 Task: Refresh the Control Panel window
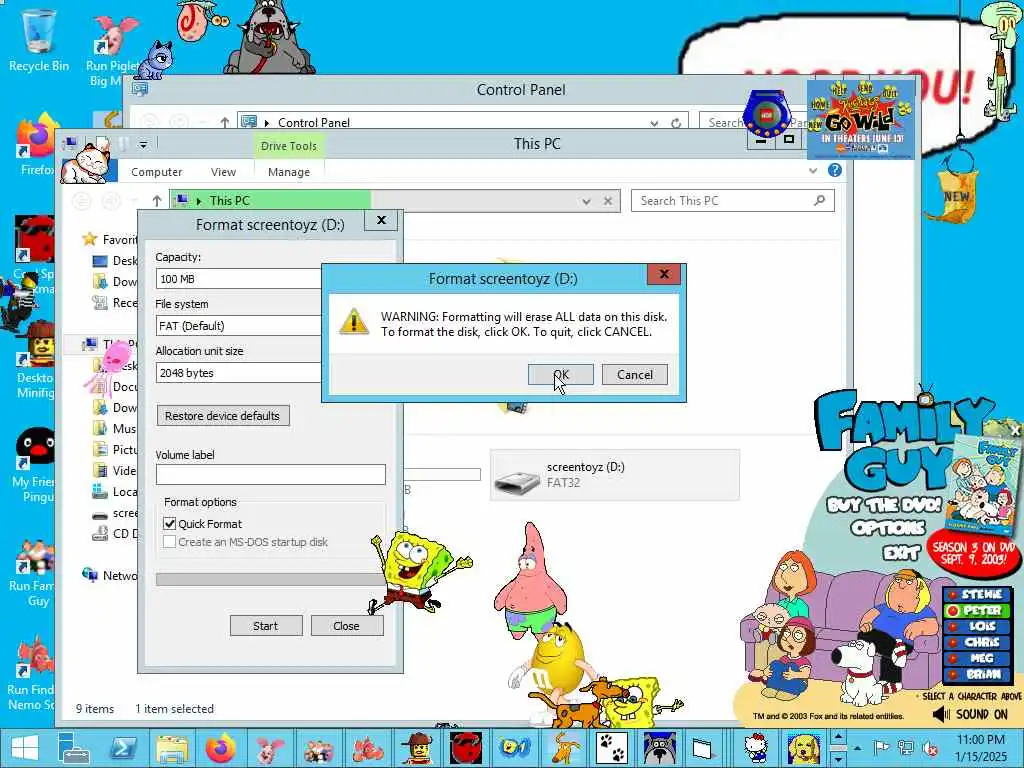point(676,123)
